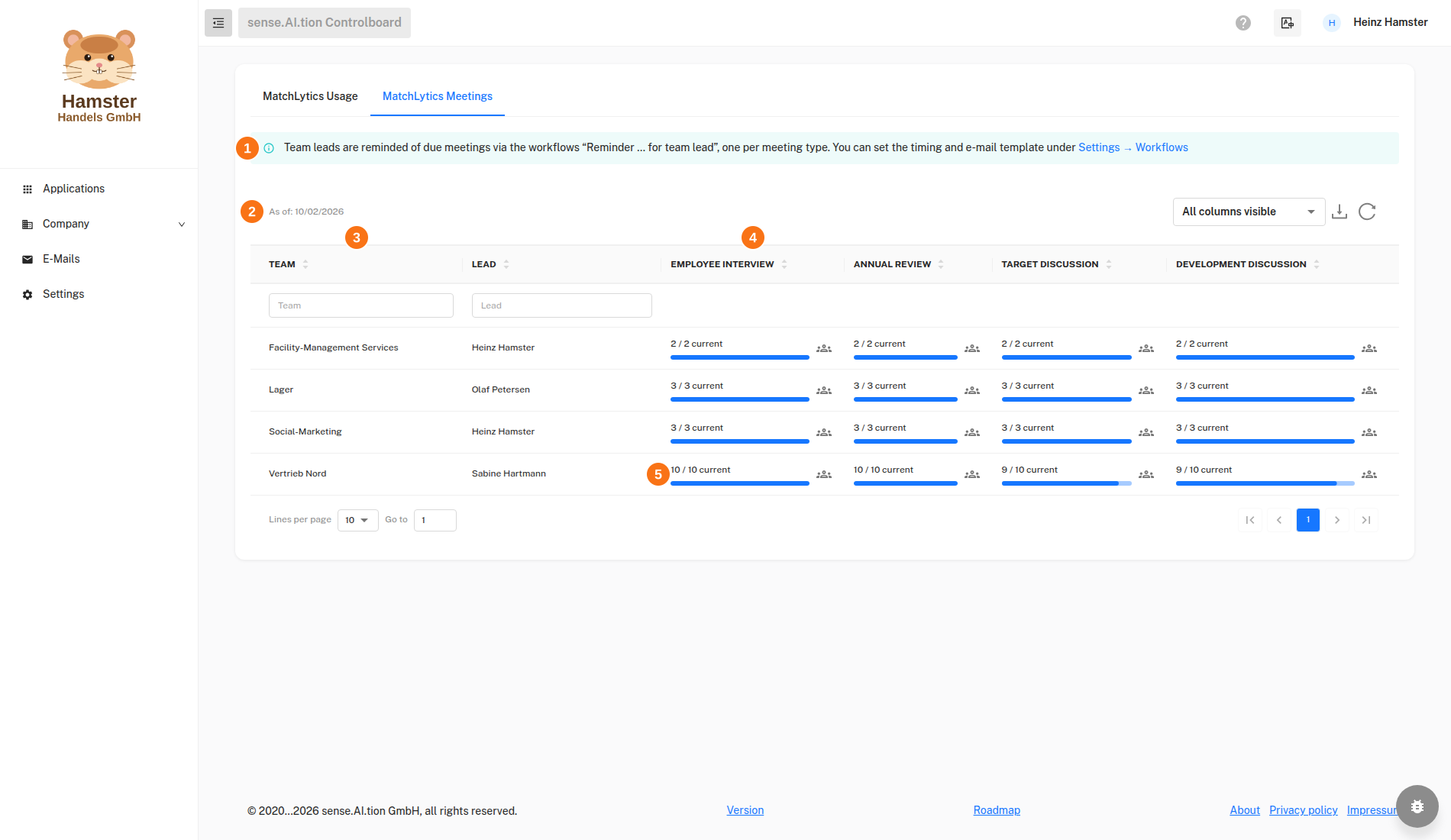Click the 'Social-Marketing' team cell
The height and width of the screenshot is (840, 1451).
pos(305,431)
